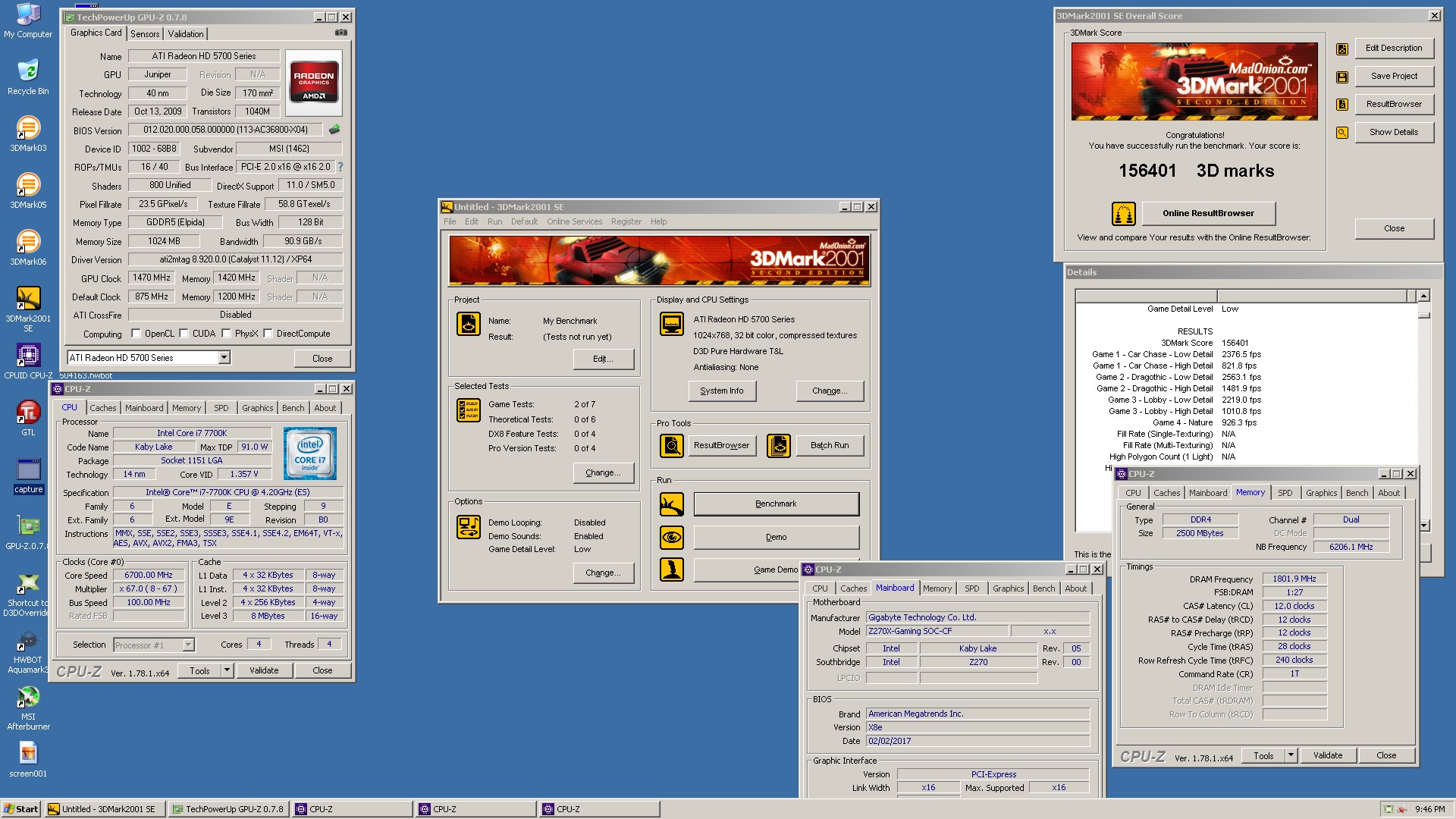Launch the 3DMark06 desktop shortcut
Viewport: 1456px width, 819px height.
[x=28, y=248]
